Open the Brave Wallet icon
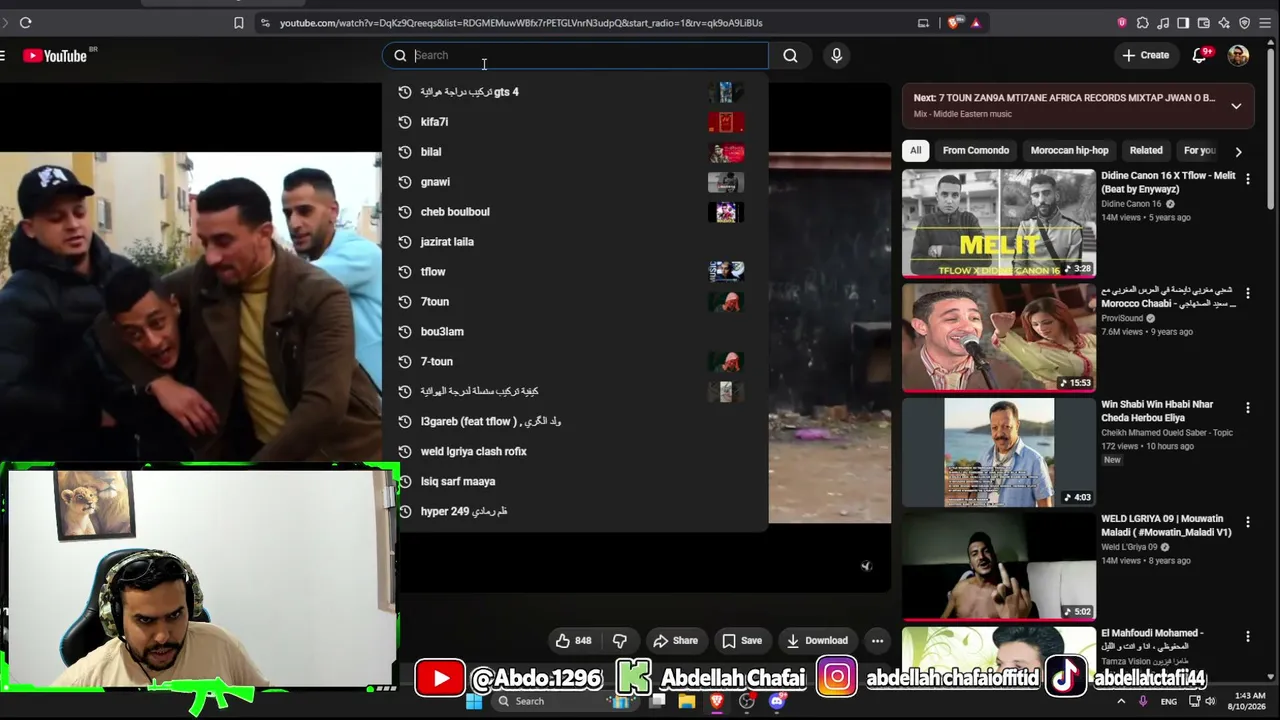 [1204, 23]
